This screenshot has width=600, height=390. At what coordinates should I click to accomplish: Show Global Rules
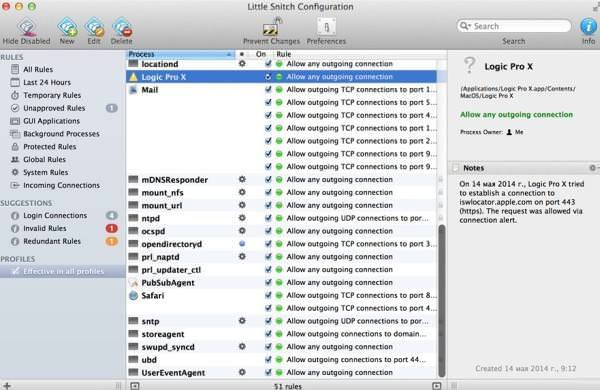tap(44, 159)
